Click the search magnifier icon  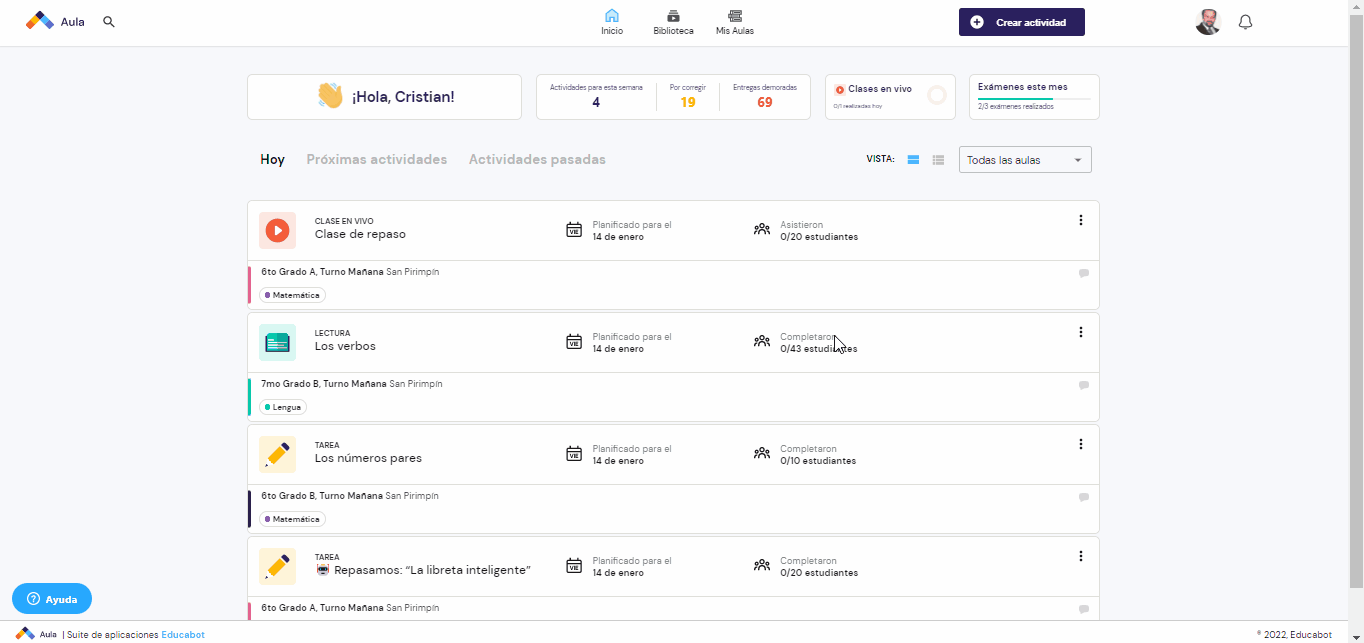point(109,21)
